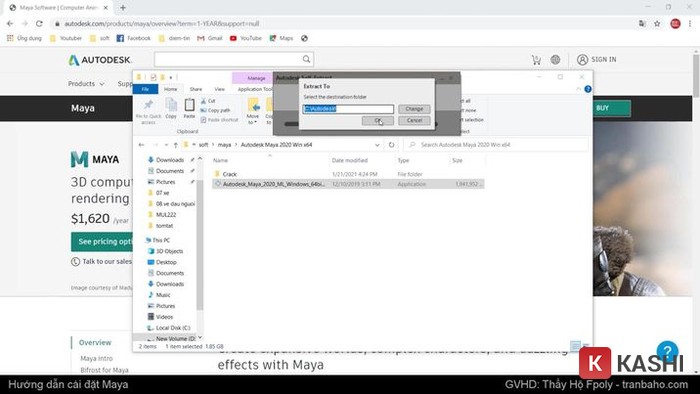Image resolution: width=700 pixels, height=394 pixels.
Task: Click Cut in Clipboard group
Action: 208,101
